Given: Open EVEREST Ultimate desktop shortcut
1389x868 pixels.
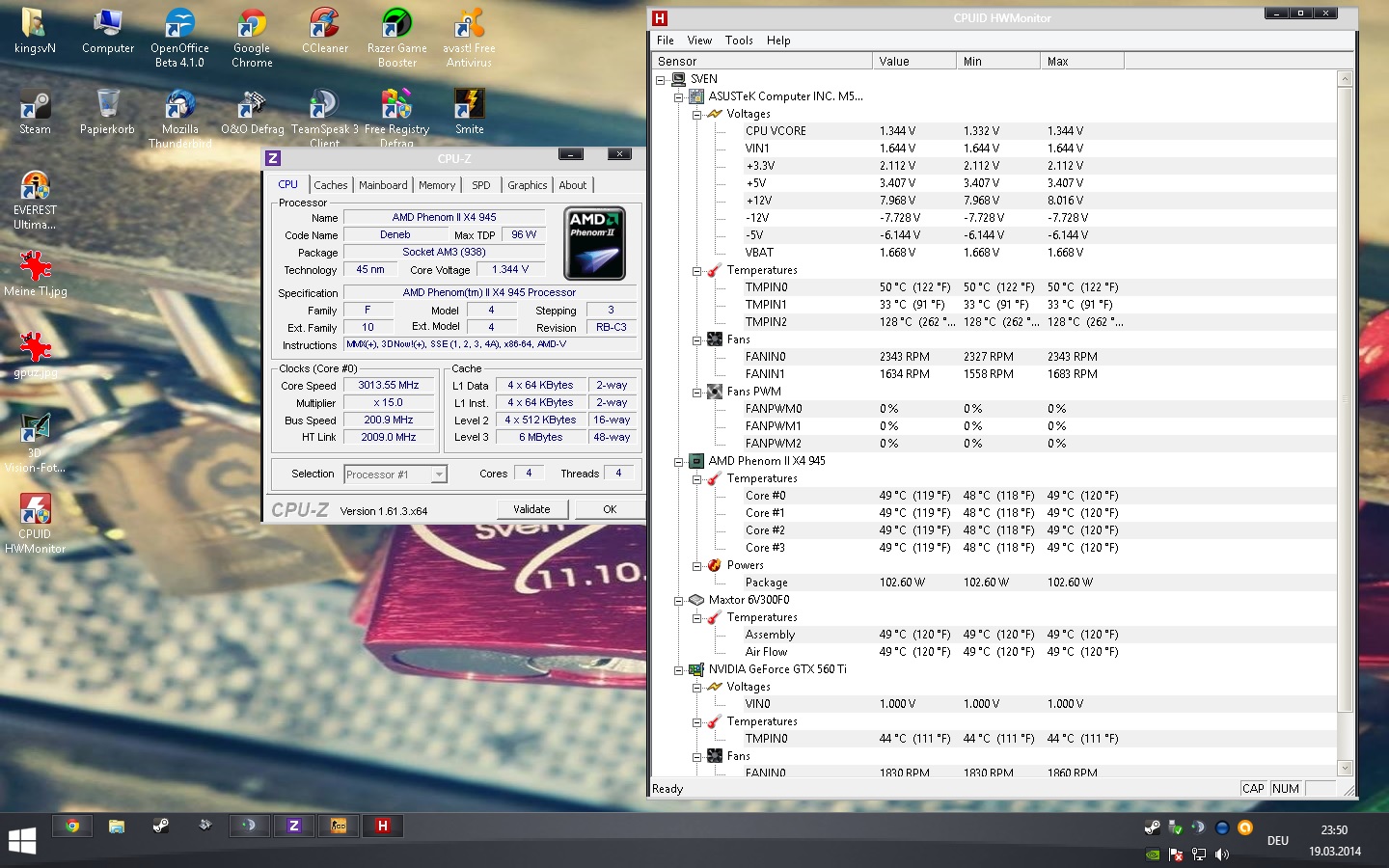Looking at the screenshot, I should (35, 200).
